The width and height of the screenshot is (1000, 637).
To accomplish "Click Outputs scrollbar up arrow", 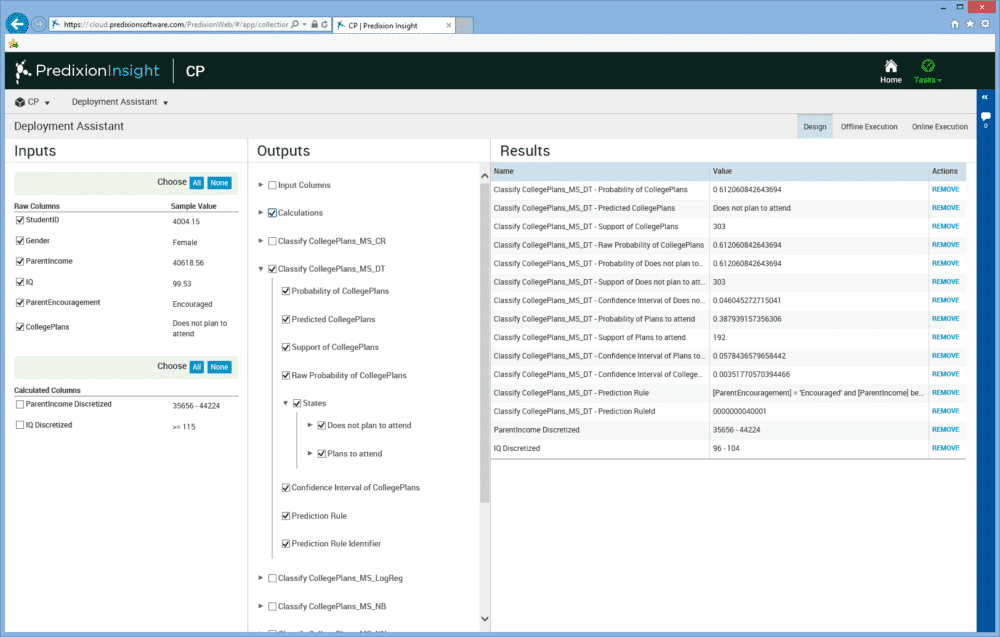I will click(x=485, y=175).
